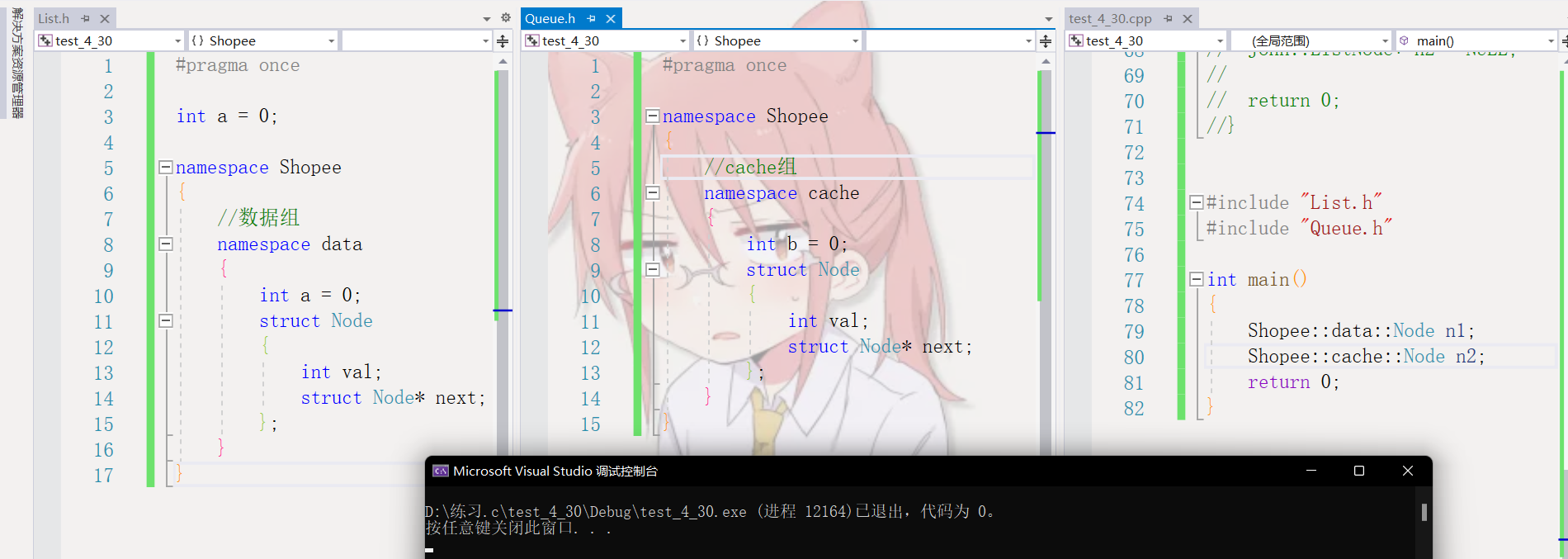This screenshot has width=1568, height=559.
Task: Click "namespace data" in List.h
Action: coord(290,244)
